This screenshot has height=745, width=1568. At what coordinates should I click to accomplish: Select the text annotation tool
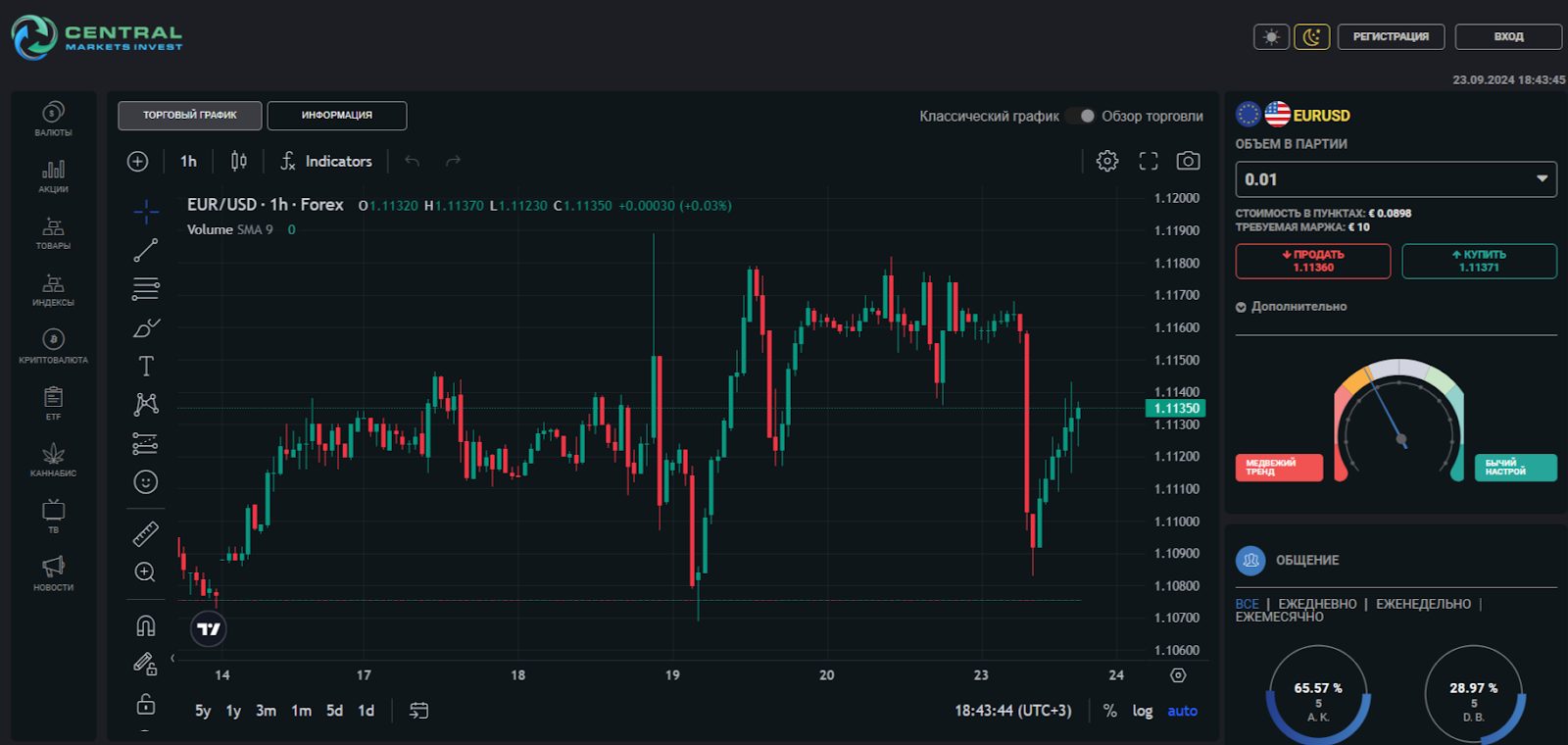coord(146,366)
